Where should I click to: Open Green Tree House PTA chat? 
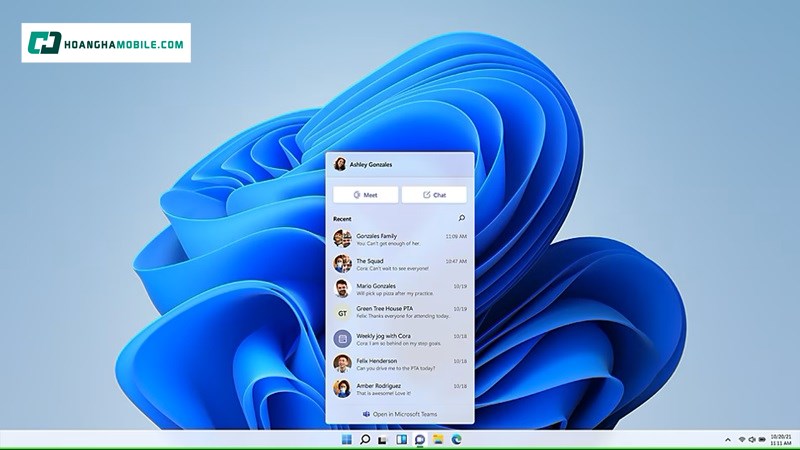click(400, 313)
